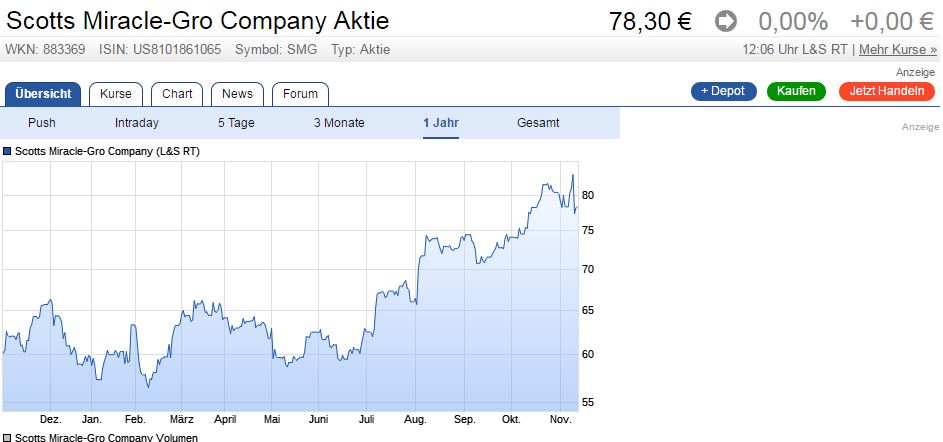Viewport: 943px width, 442px height.
Task: Switch to the Chart tab
Action: [177, 94]
